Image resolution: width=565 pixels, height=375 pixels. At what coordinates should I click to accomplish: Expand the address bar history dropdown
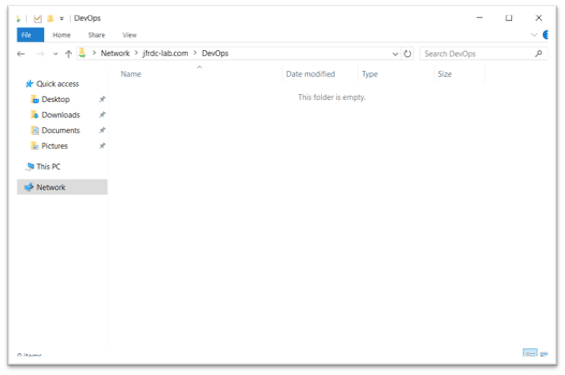(x=395, y=54)
